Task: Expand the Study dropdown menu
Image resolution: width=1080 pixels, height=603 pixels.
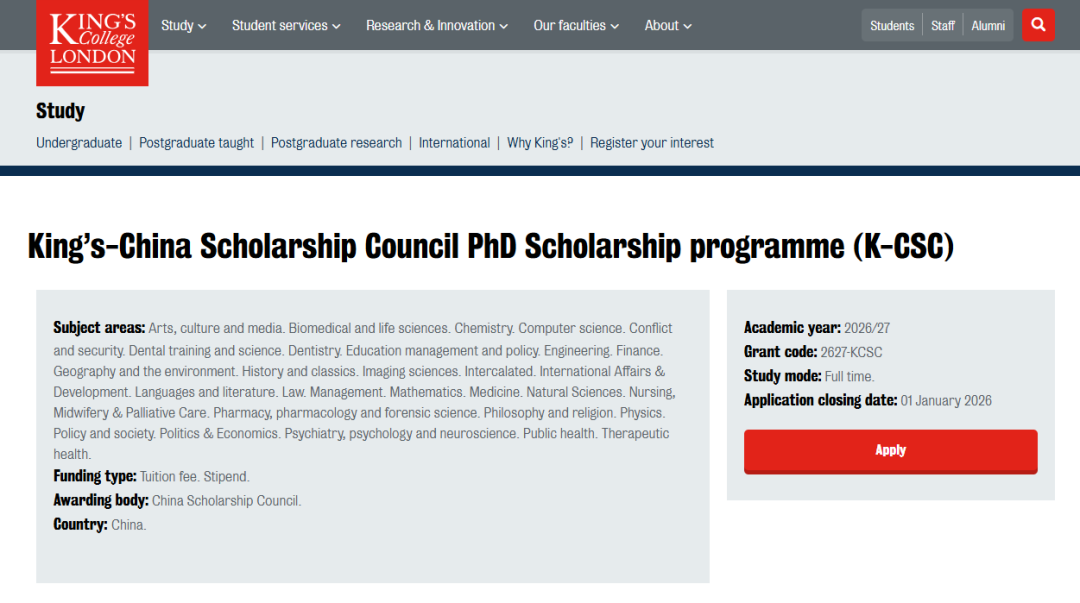Action: [x=183, y=26]
